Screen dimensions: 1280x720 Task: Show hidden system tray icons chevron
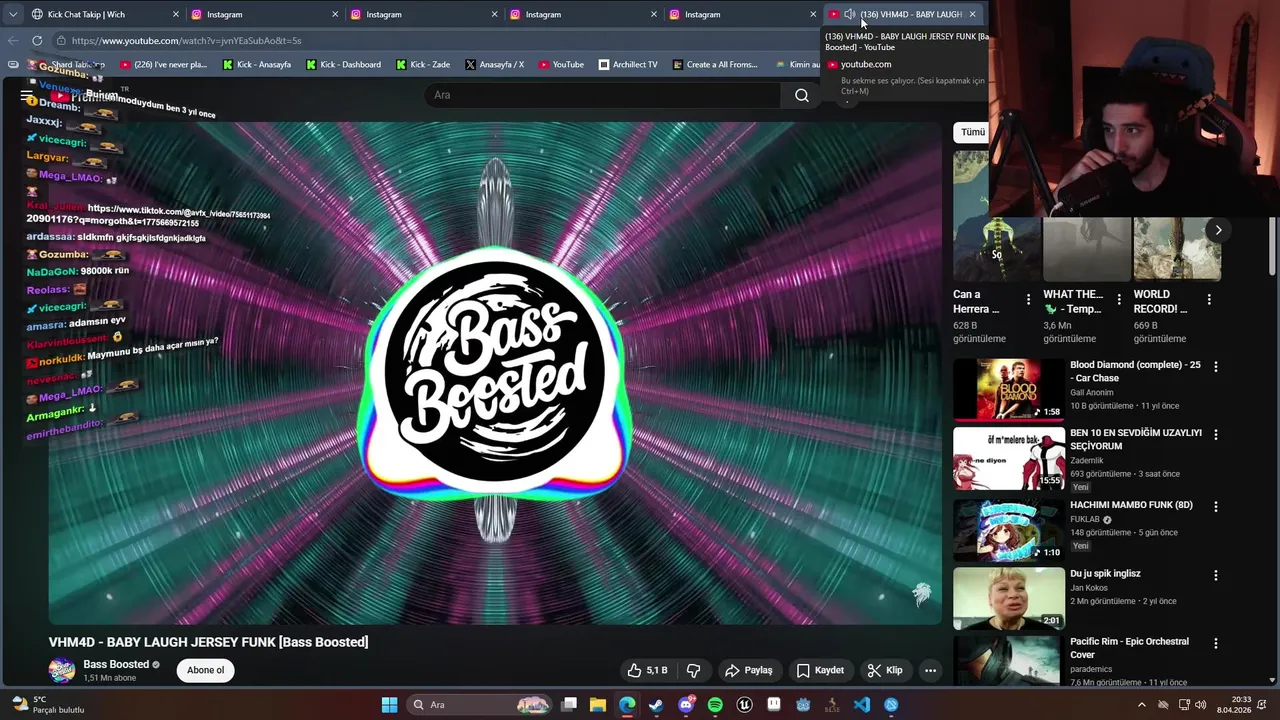[x=1142, y=705]
